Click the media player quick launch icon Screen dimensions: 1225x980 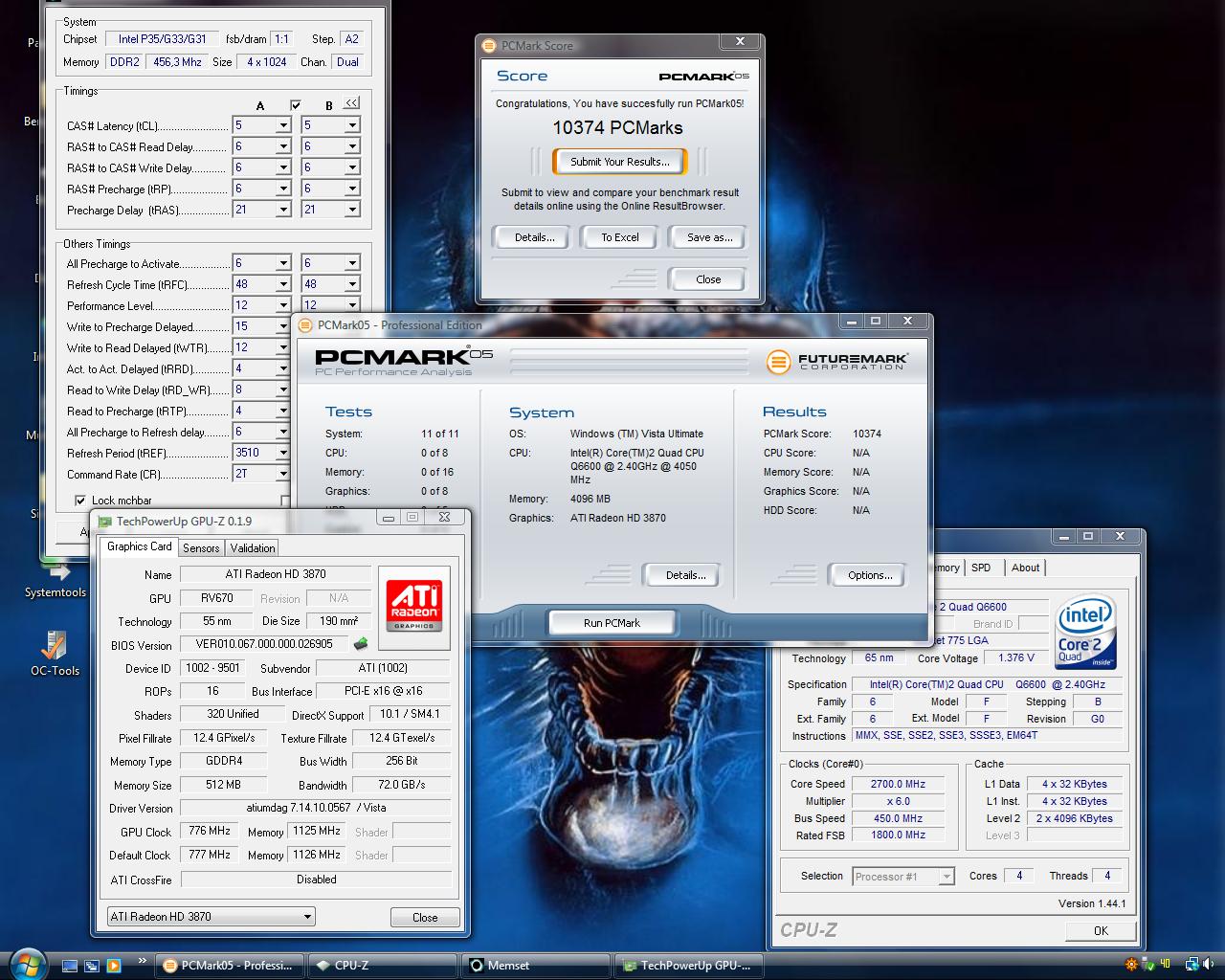click(x=113, y=966)
